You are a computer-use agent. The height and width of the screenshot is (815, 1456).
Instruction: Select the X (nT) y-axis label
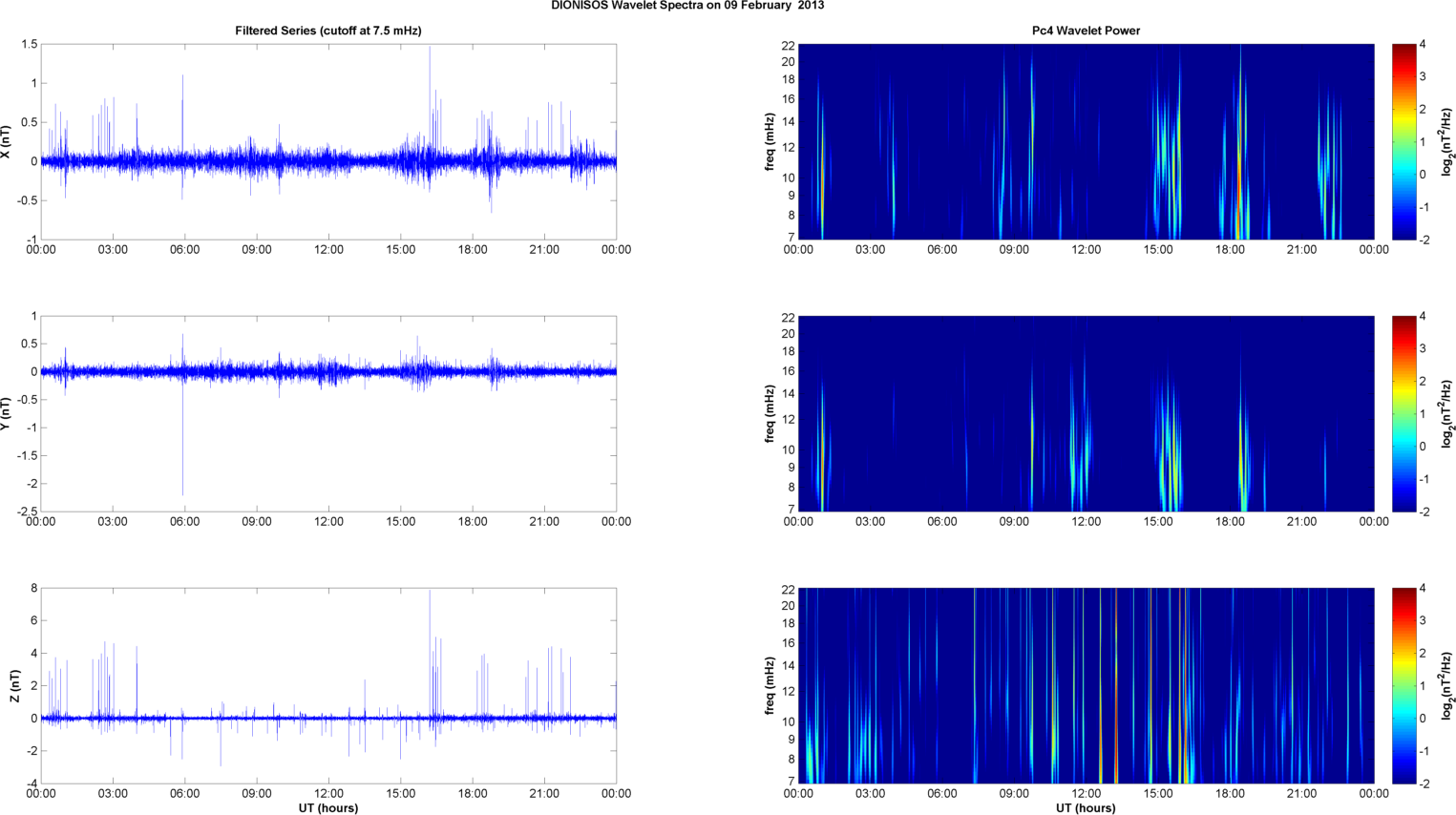(7, 141)
